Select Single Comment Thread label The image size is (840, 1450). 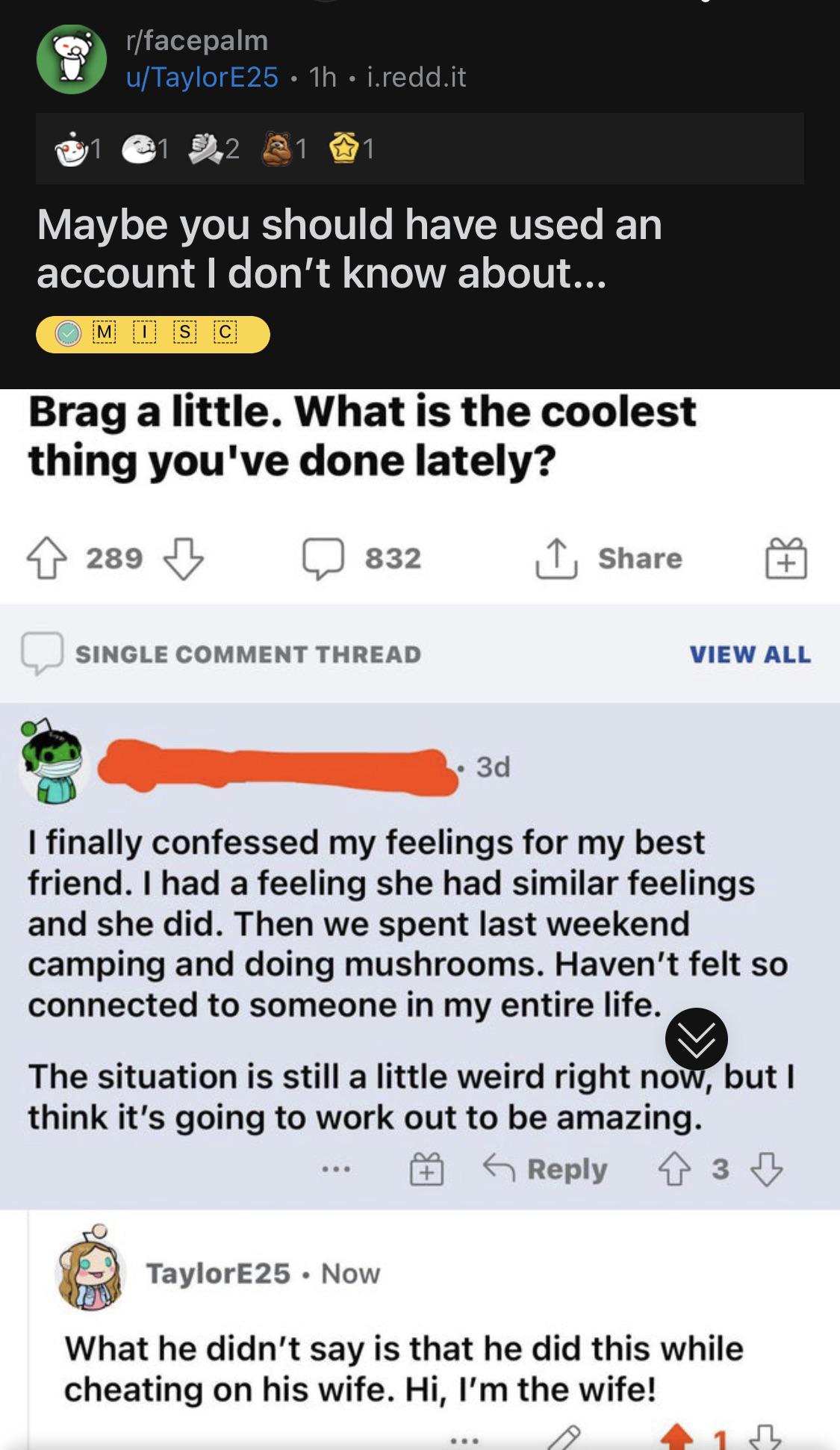pyautogui.click(x=247, y=654)
